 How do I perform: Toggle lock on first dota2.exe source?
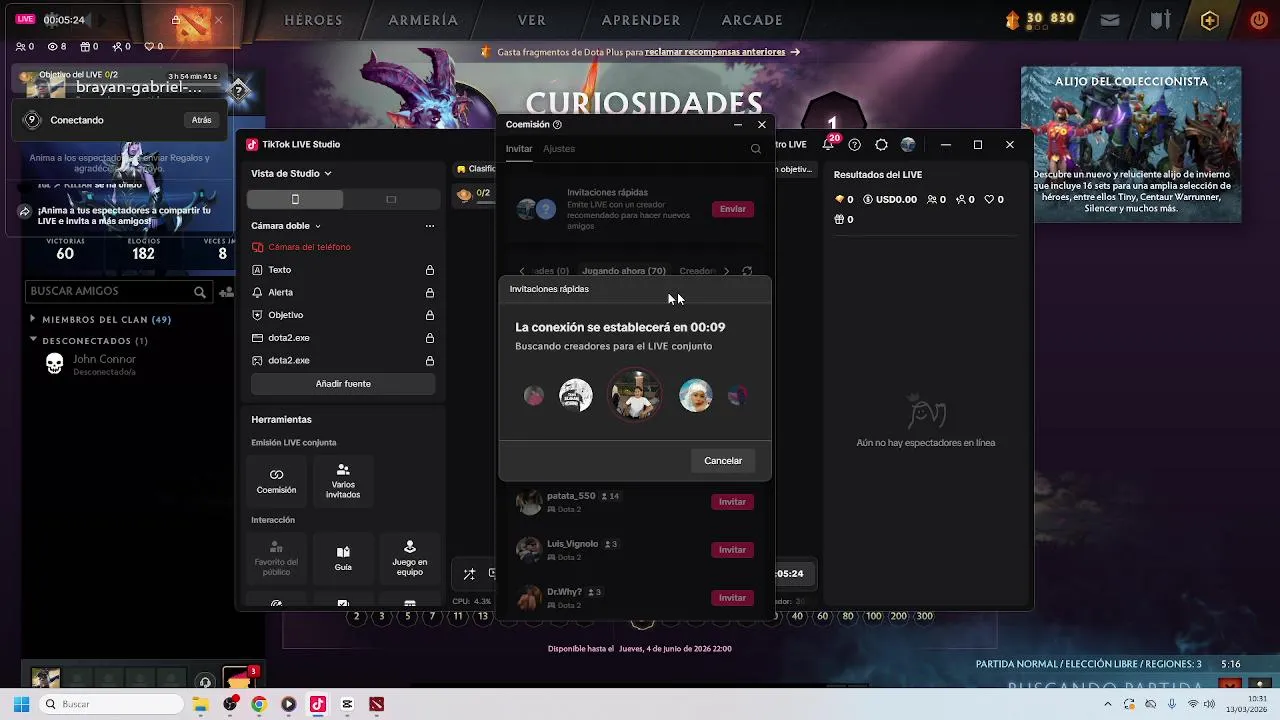pos(430,338)
